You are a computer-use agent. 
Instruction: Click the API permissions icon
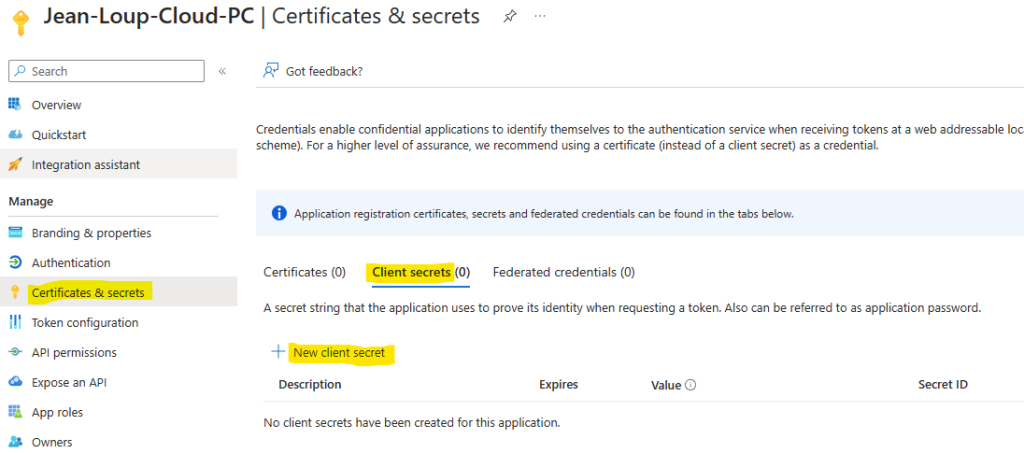click(x=15, y=352)
